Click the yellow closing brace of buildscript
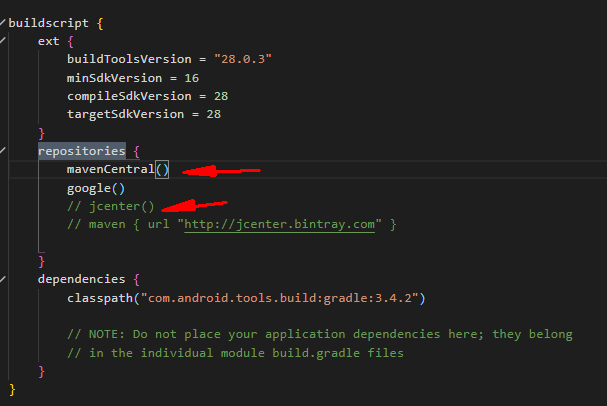The width and height of the screenshot is (607, 406). [x=12, y=389]
